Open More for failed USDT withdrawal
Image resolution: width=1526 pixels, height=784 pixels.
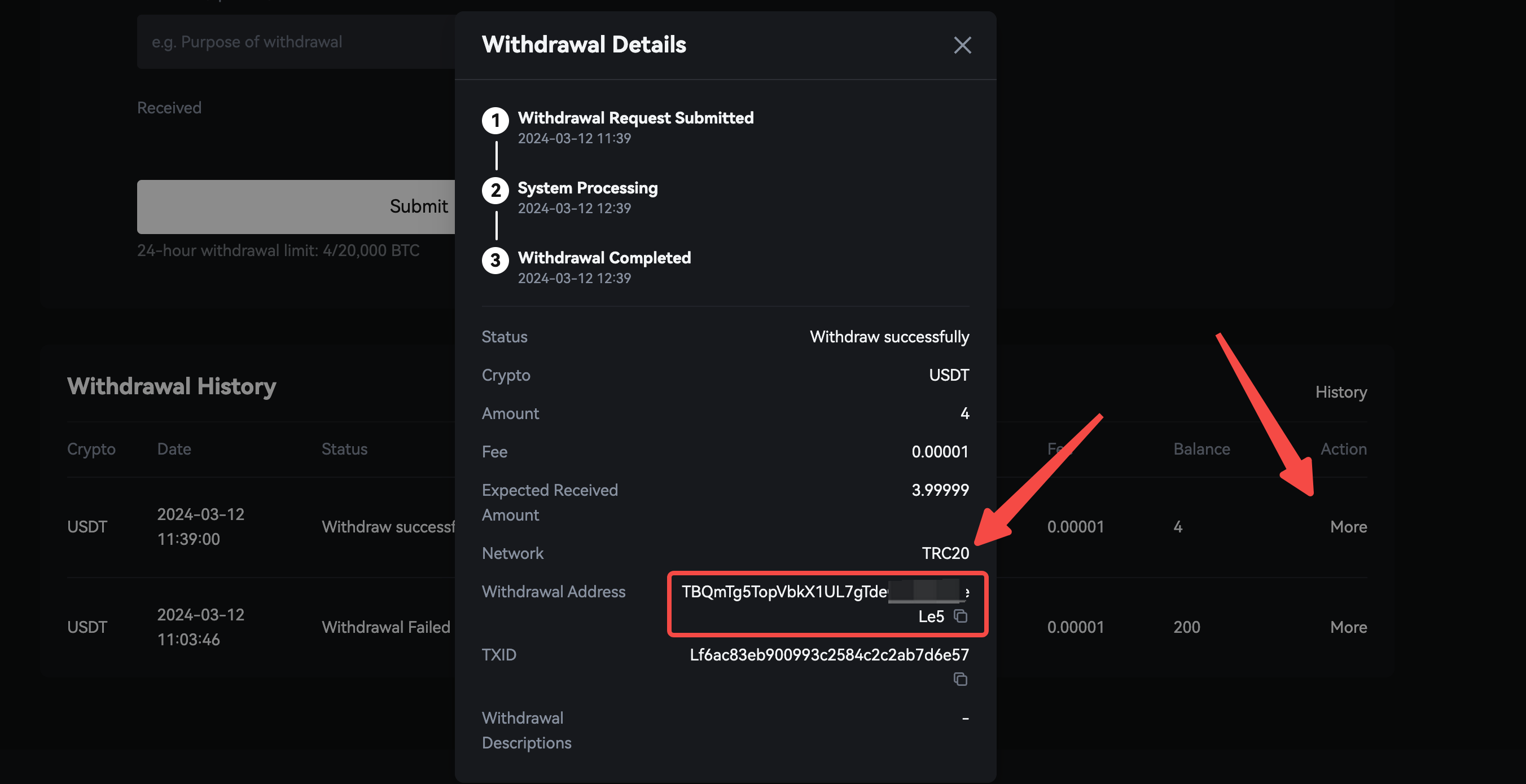1348,627
